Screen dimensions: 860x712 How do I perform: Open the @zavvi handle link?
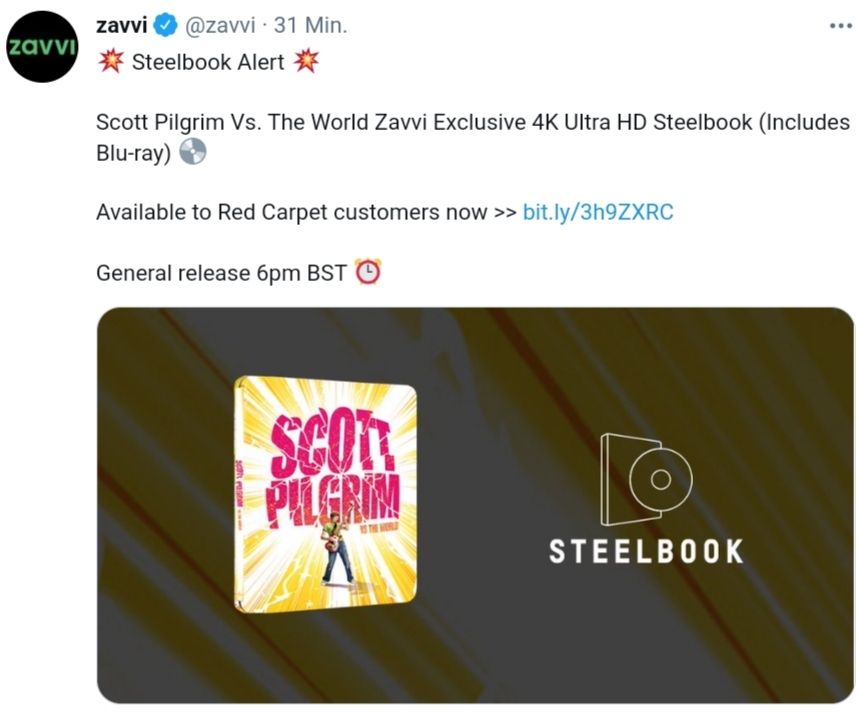coord(220,25)
